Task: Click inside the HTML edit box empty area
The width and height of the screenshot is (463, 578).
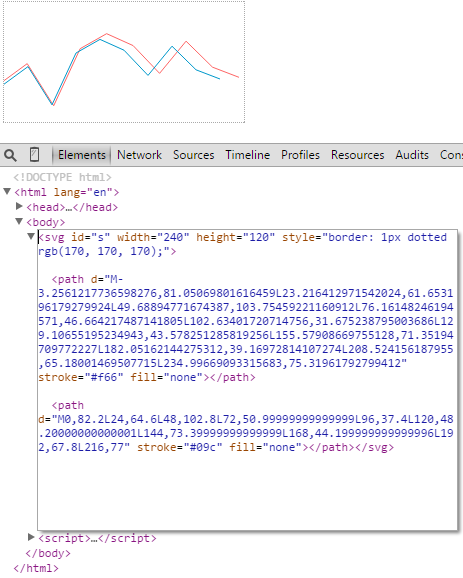Action: [247, 492]
